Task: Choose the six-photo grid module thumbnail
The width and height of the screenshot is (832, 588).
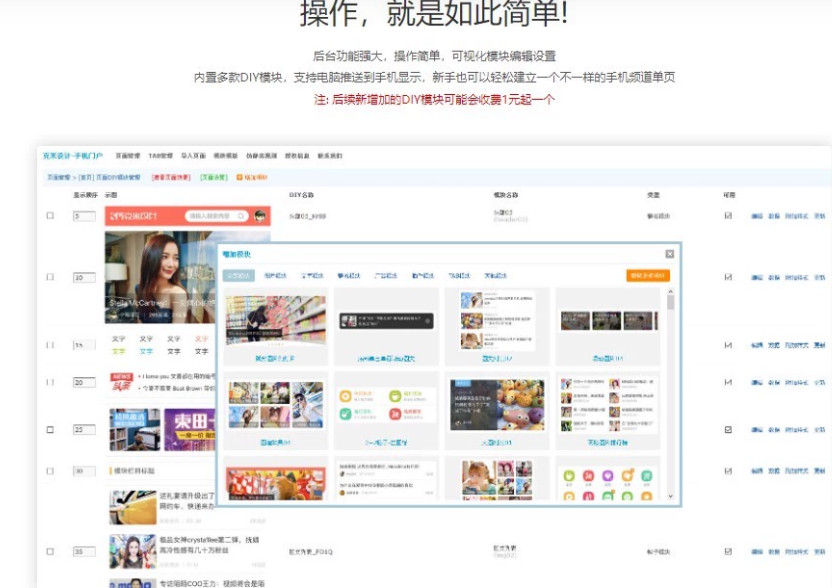Action: pyautogui.click(x=274, y=405)
